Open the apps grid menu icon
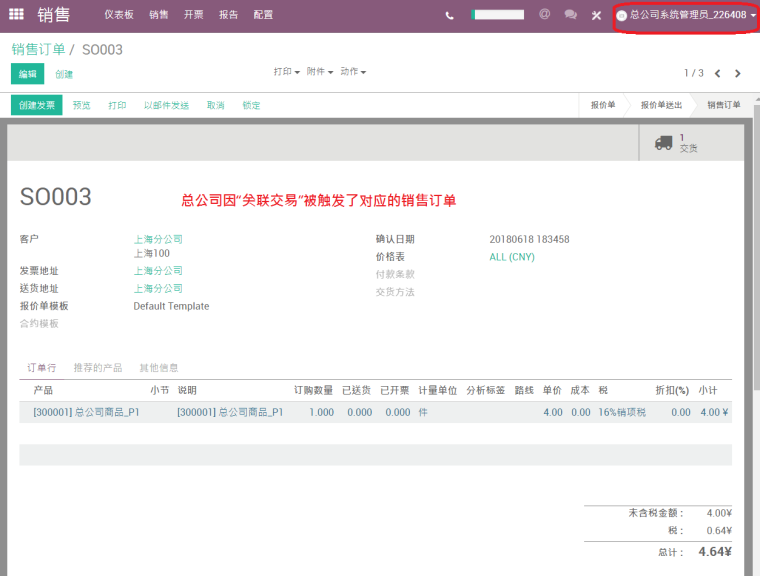The height and width of the screenshot is (576, 760). pyautogui.click(x=16, y=15)
